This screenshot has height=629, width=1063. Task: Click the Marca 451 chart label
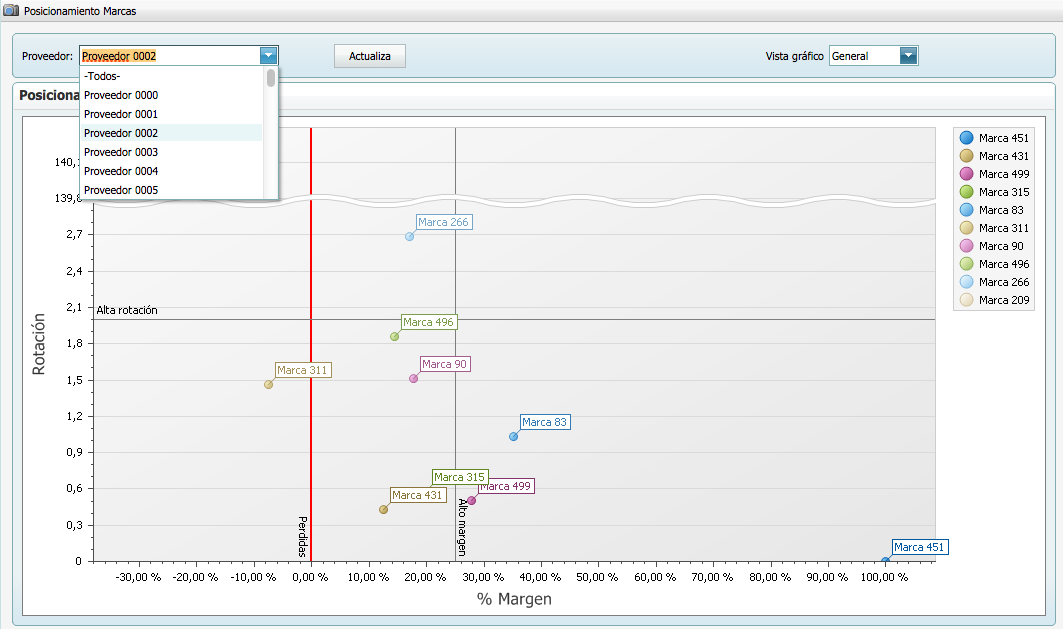(918, 547)
